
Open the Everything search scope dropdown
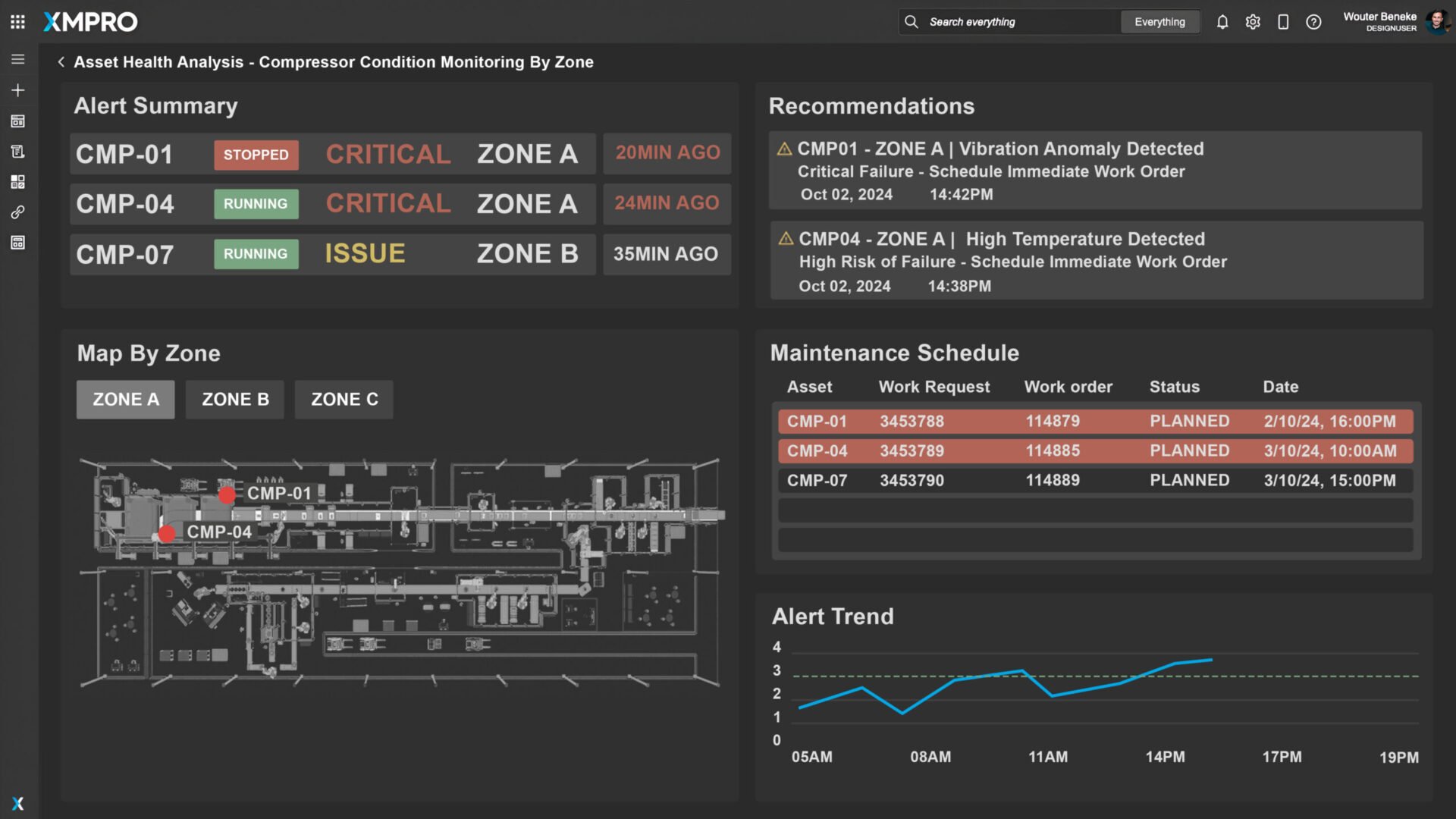coord(1159,22)
